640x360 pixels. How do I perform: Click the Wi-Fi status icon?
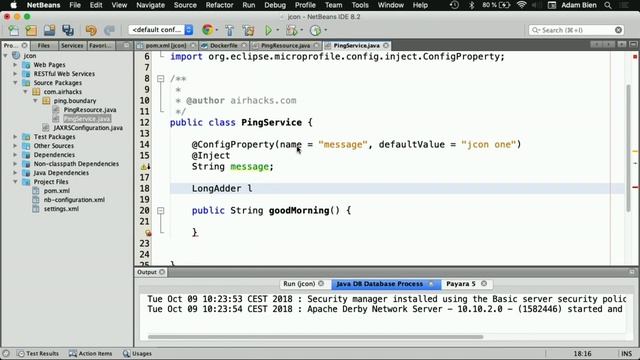coord(521,5)
